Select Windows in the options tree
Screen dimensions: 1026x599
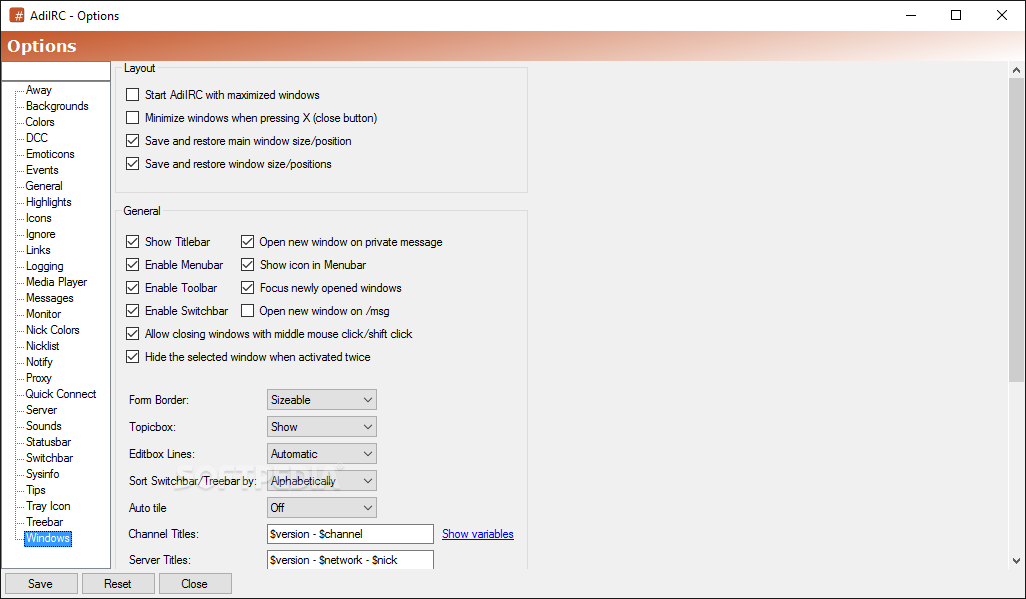coord(48,538)
